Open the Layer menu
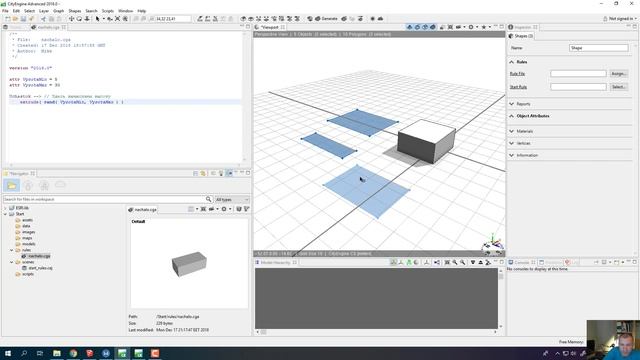This screenshot has width=640, height=360. pos(44,11)
